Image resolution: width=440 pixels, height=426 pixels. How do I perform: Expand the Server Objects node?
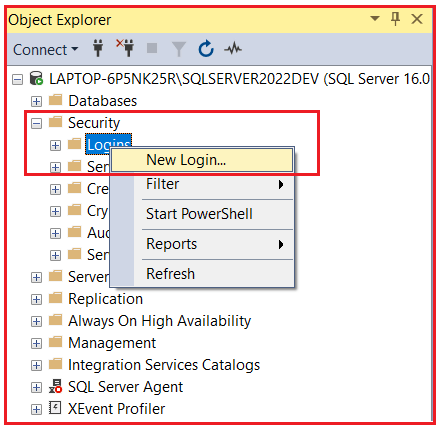click(x=36, y=277)
